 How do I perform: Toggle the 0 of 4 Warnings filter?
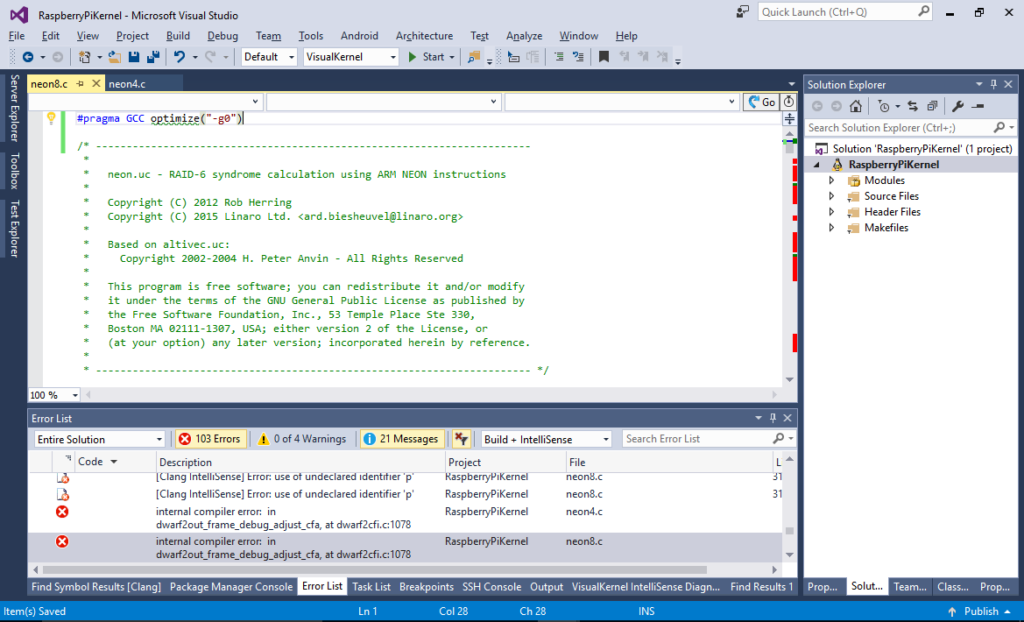[x=302, y=438]
